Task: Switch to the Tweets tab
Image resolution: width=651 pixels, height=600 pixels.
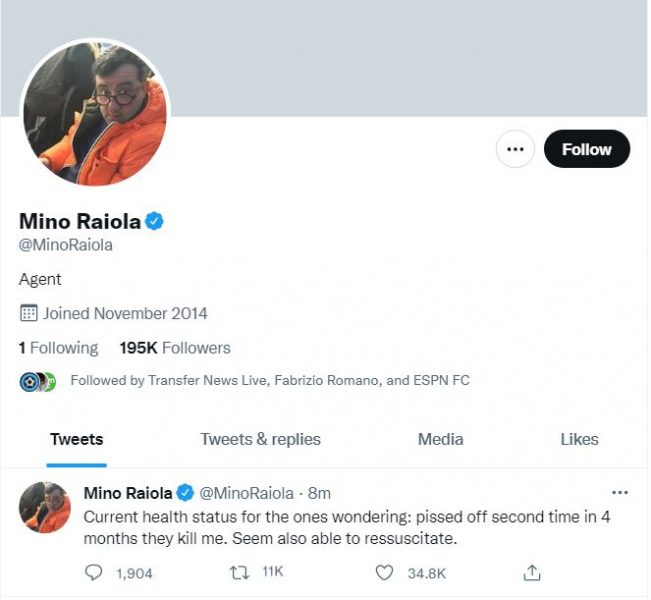Action: (76, 439)
